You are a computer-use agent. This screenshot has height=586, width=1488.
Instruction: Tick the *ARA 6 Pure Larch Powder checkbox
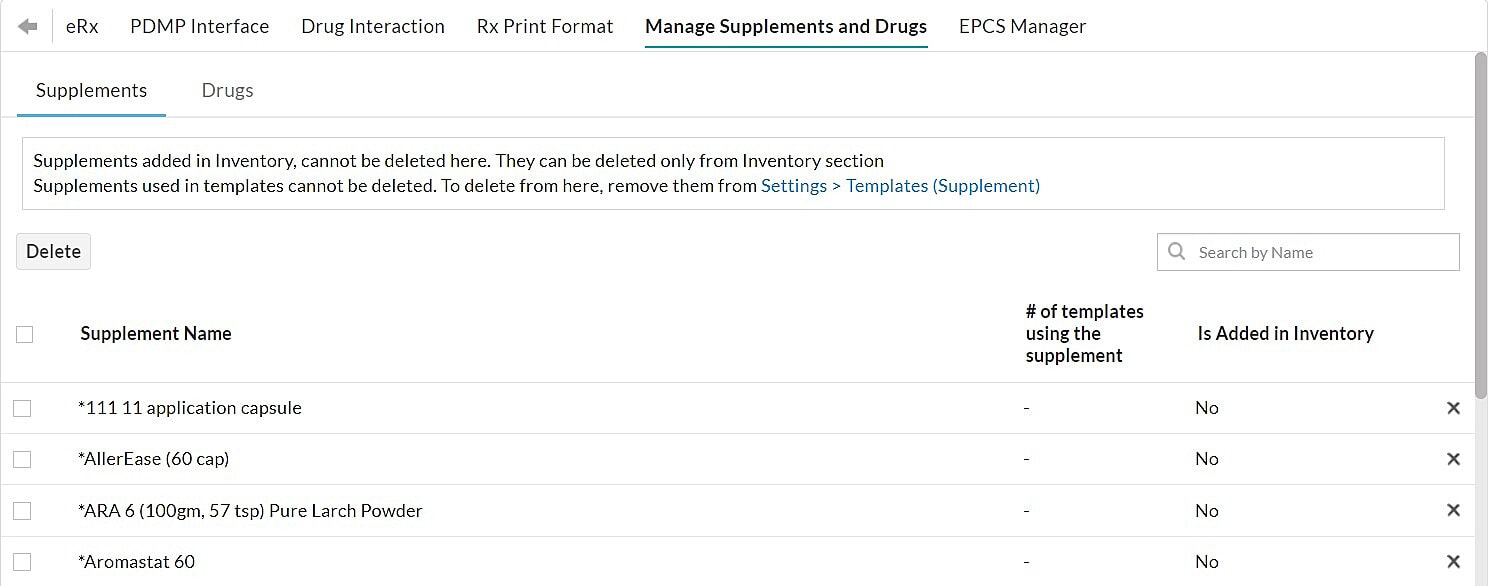point(22,511)
